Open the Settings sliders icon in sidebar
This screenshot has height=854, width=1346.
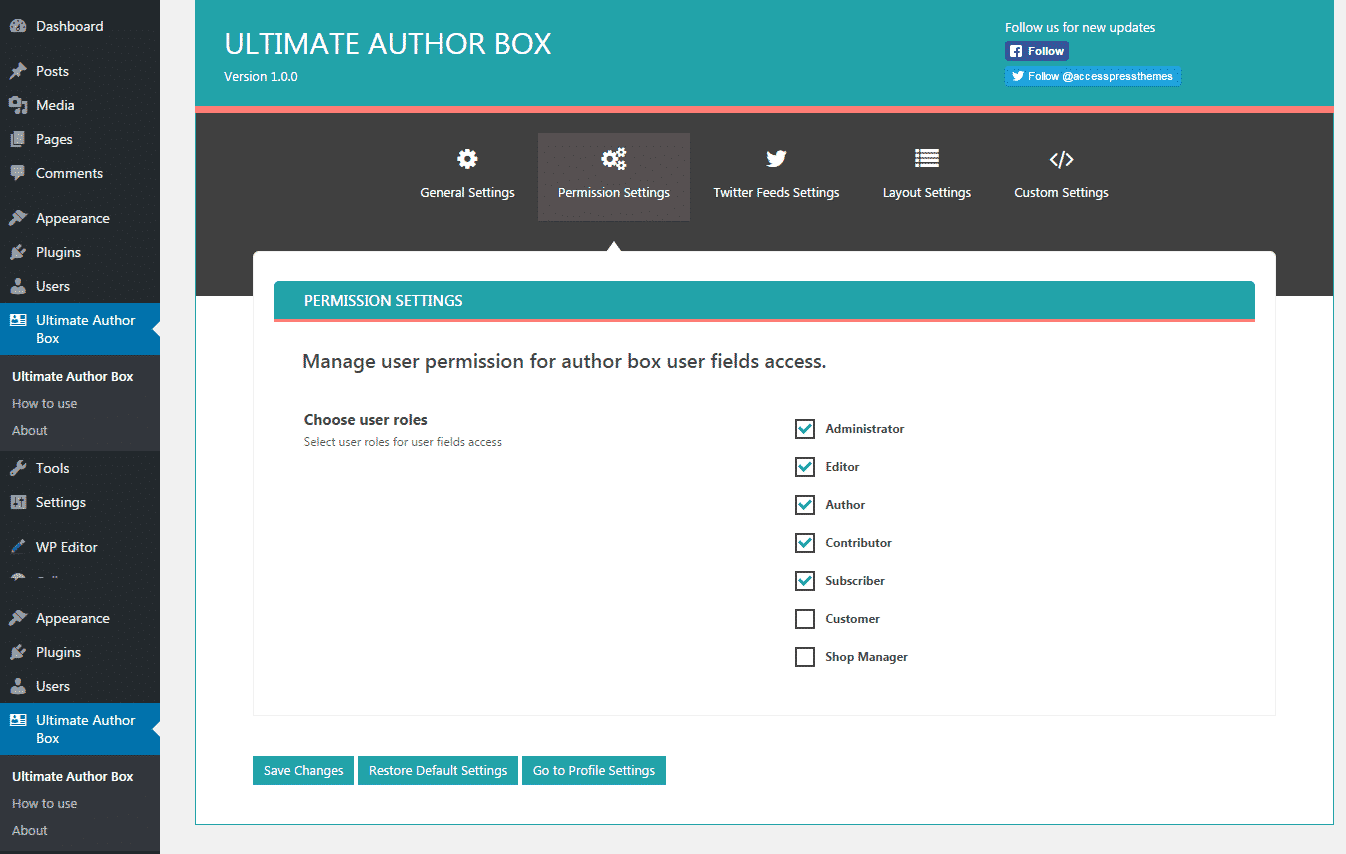pos(18,502)
